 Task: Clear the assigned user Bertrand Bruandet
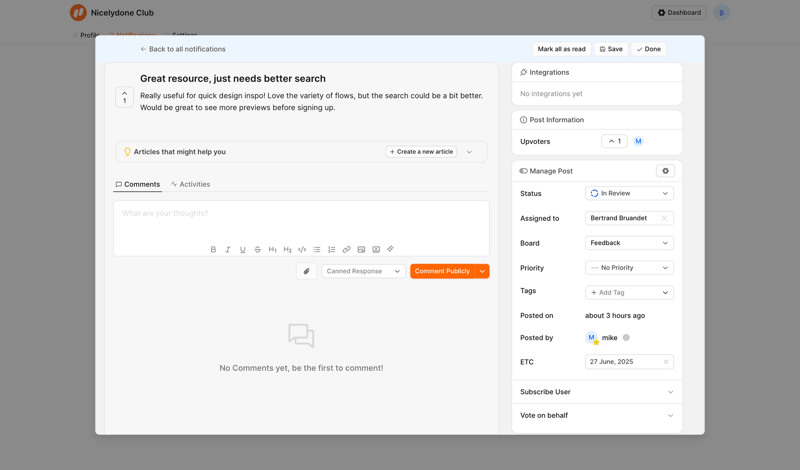664,218
